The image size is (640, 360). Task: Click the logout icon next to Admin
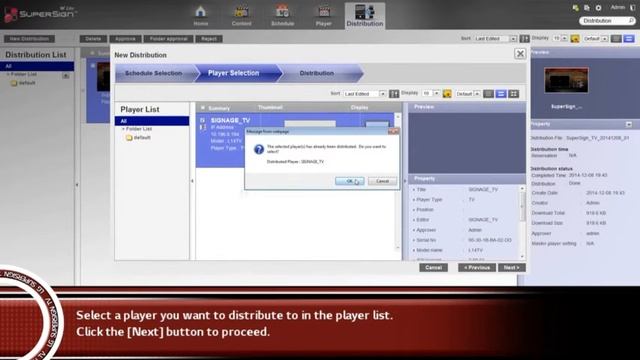tap(633, 8)
